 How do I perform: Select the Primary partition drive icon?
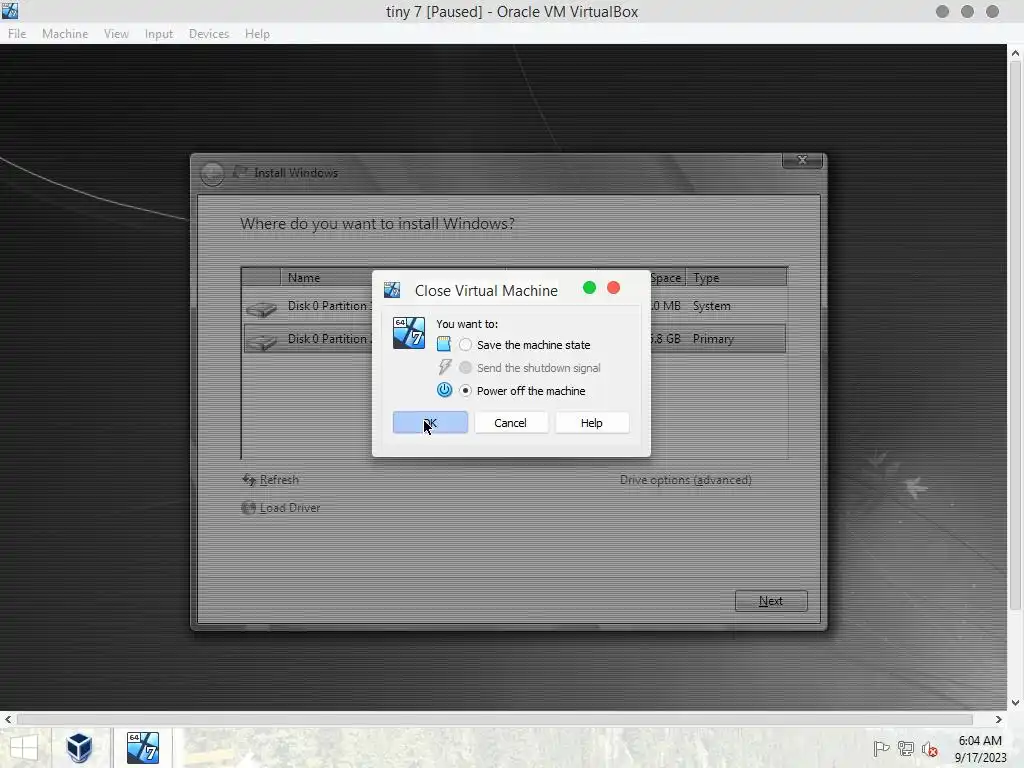pyautogui.click(x=261, y=342)
